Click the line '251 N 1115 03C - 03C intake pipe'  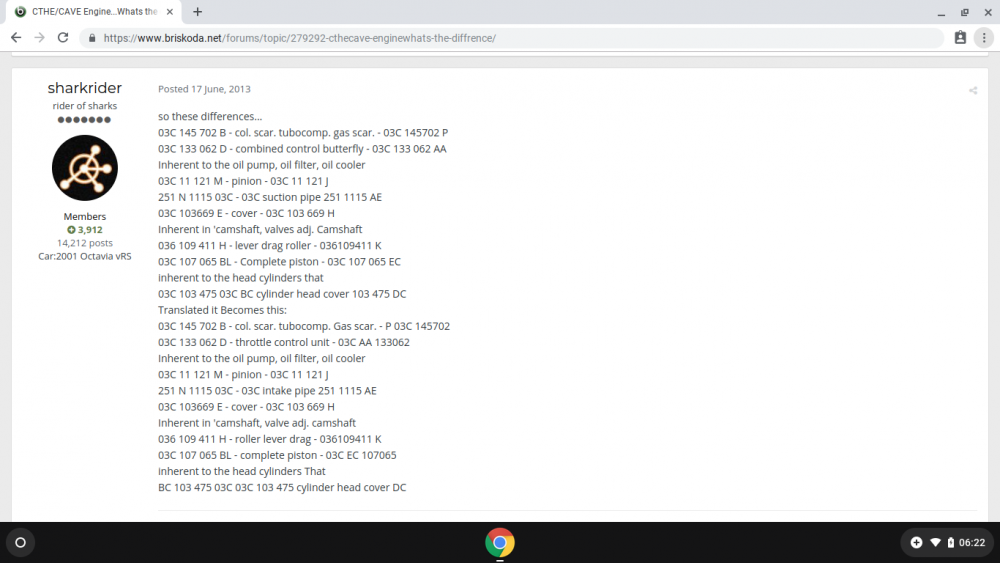click(x=267, y=391)
